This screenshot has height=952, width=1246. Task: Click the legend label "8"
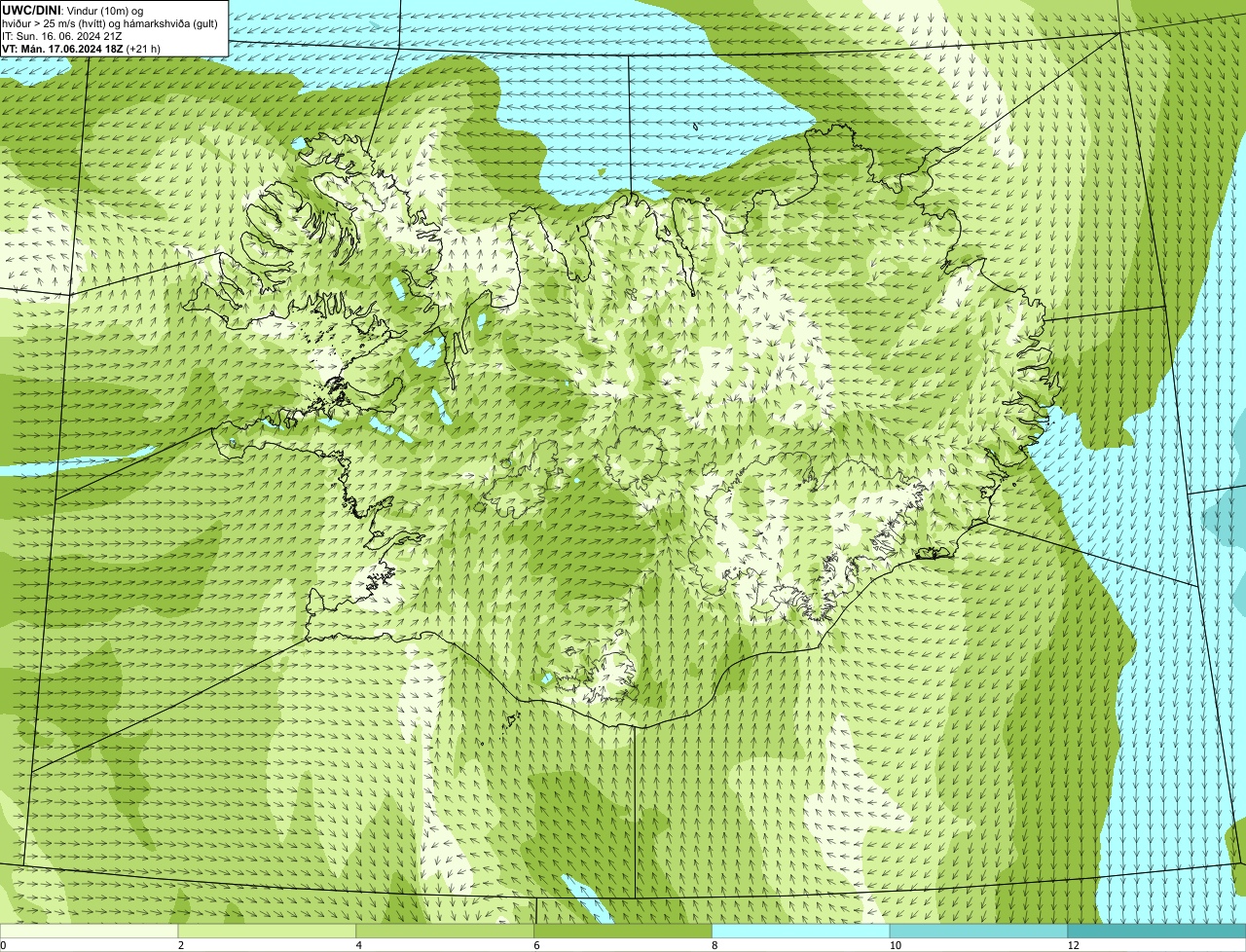(x=715, y=945)
